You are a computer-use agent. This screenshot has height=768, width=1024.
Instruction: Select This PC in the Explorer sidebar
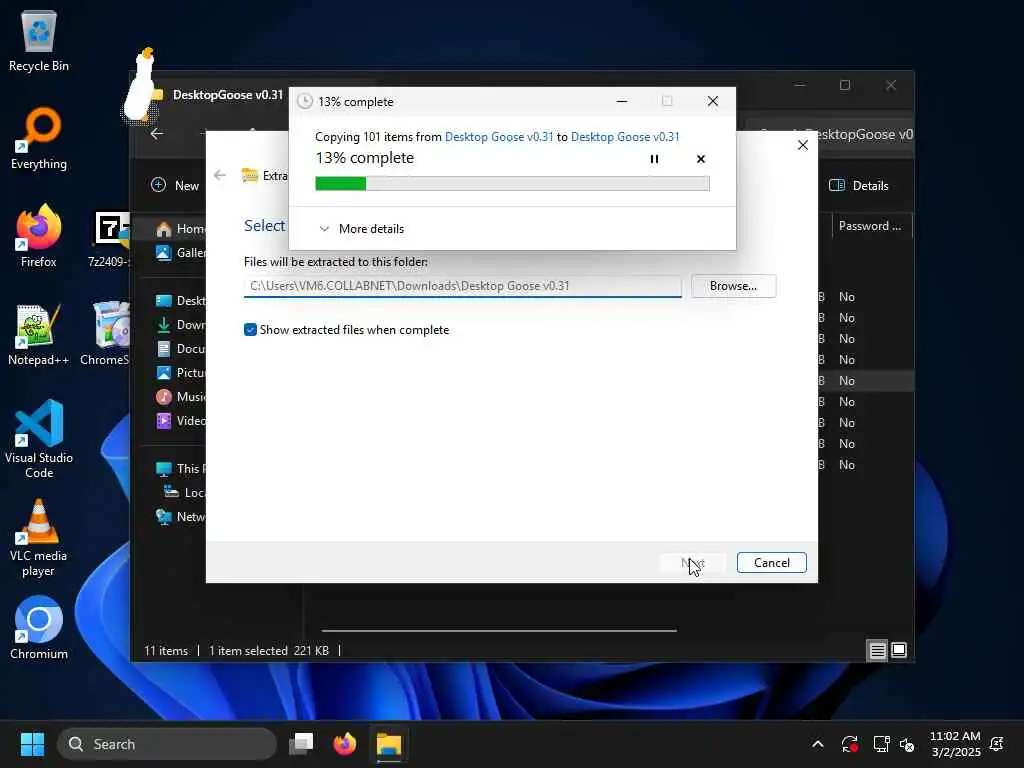(180, 468)
